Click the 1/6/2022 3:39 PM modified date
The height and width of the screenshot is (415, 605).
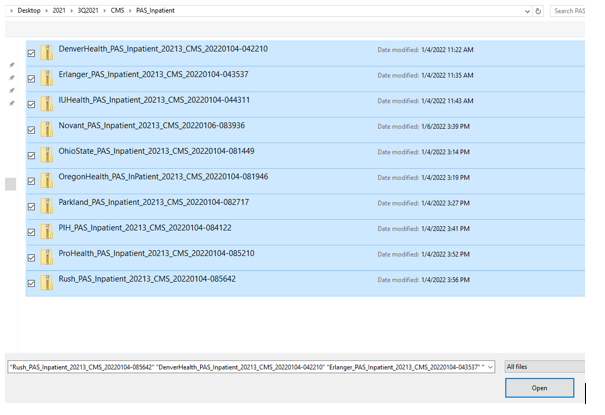446,127
